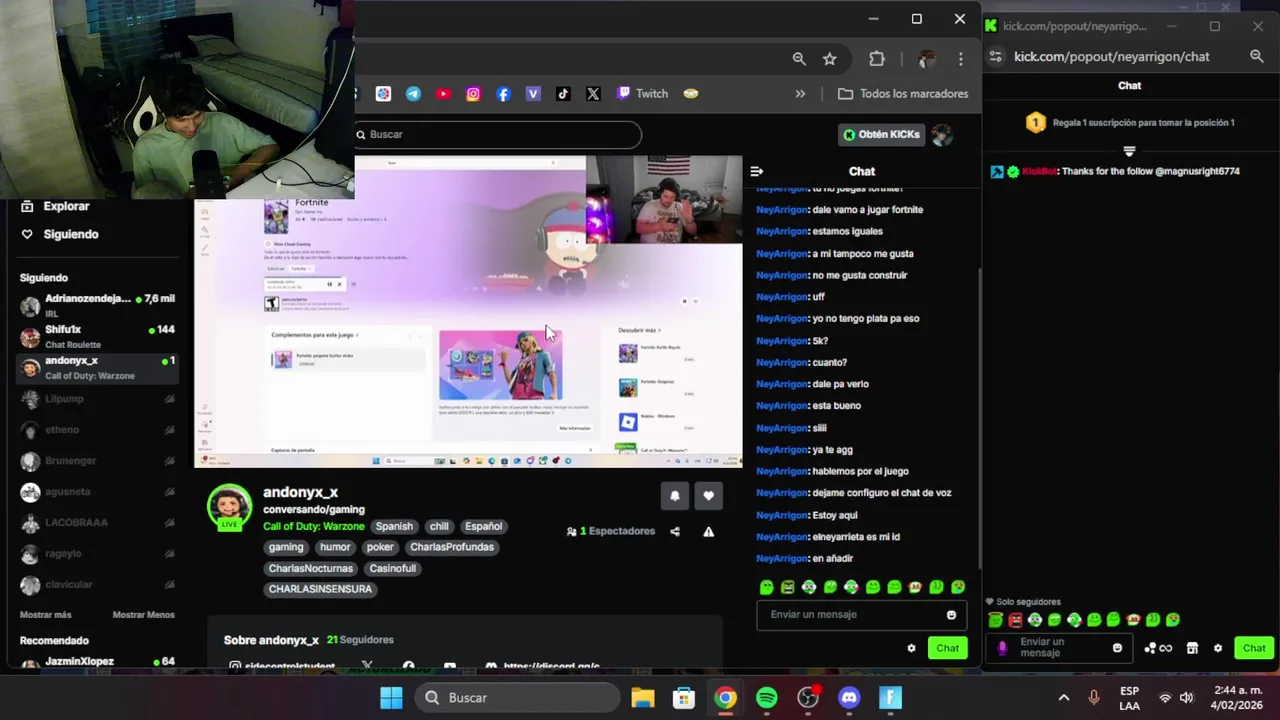Click the Obtén KICKs button
This screenshot has width=1280, height=720.
tap(881, 134)
